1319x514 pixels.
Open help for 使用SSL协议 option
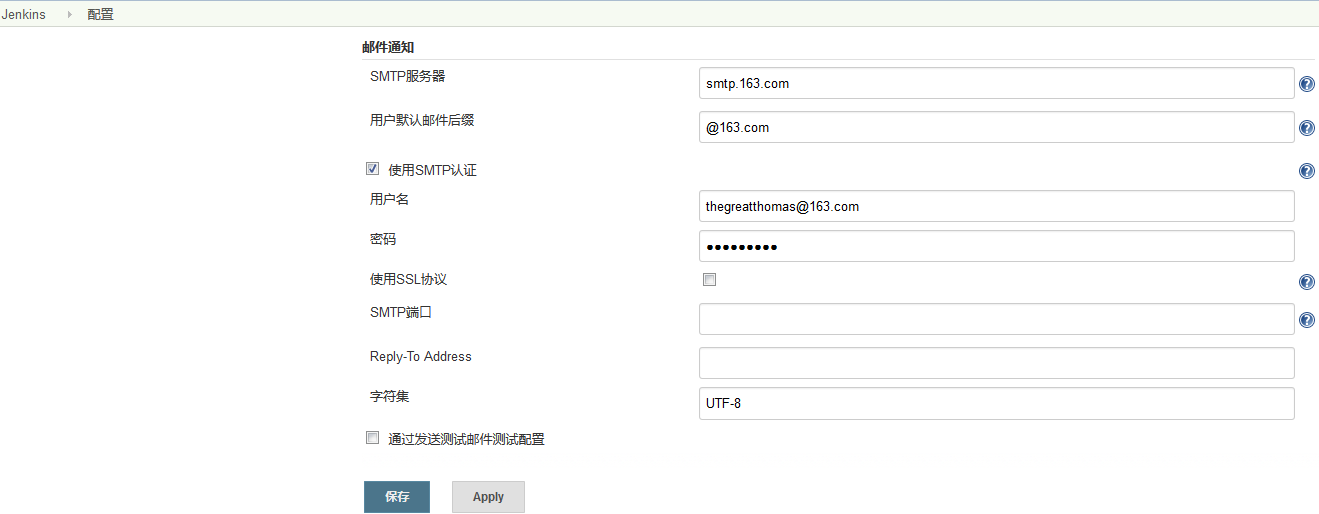click(x=1306, y=282)
